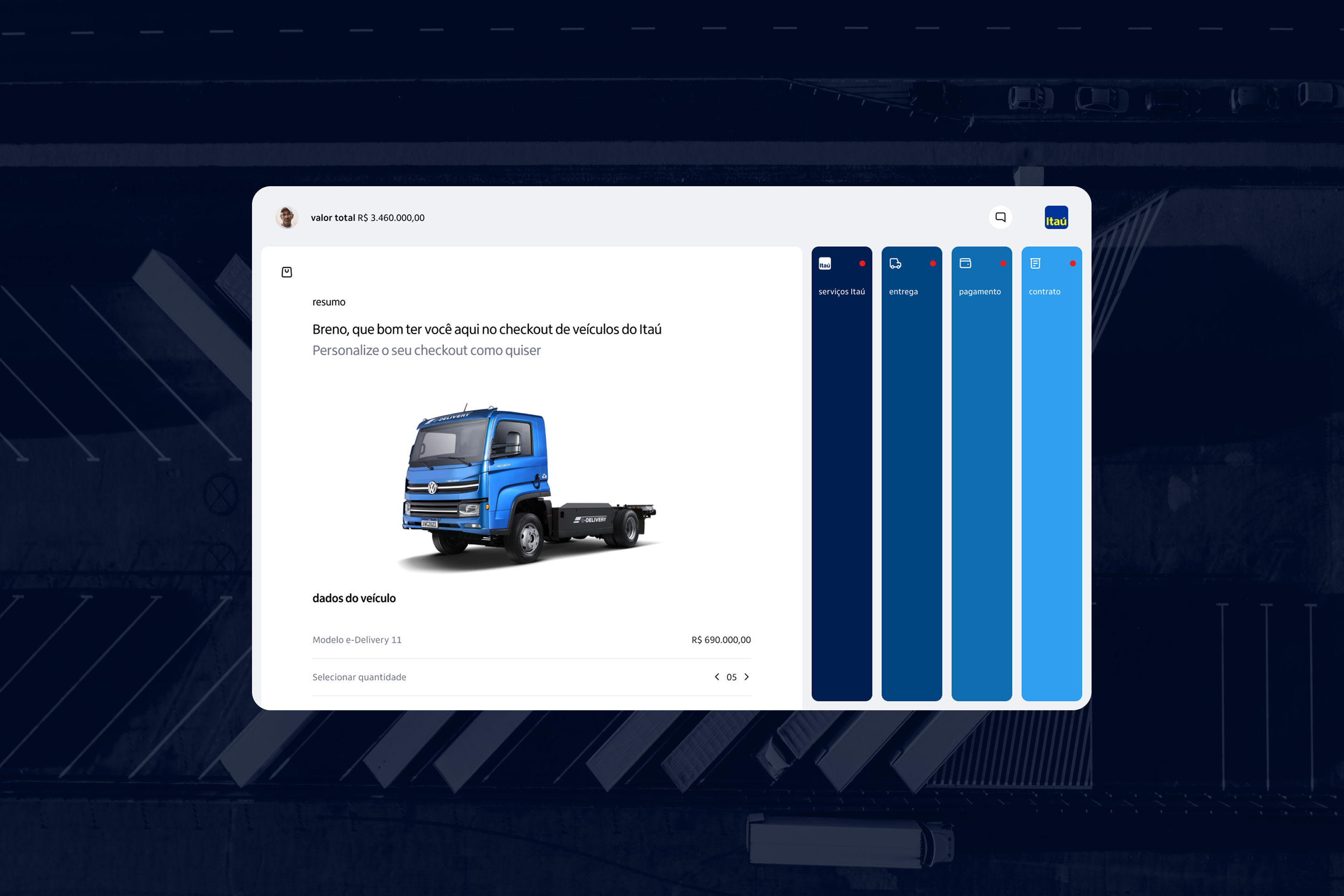Select the card icon on the pagamento panel
Viewport: 1344px width, 896px height.
[965, 263]
